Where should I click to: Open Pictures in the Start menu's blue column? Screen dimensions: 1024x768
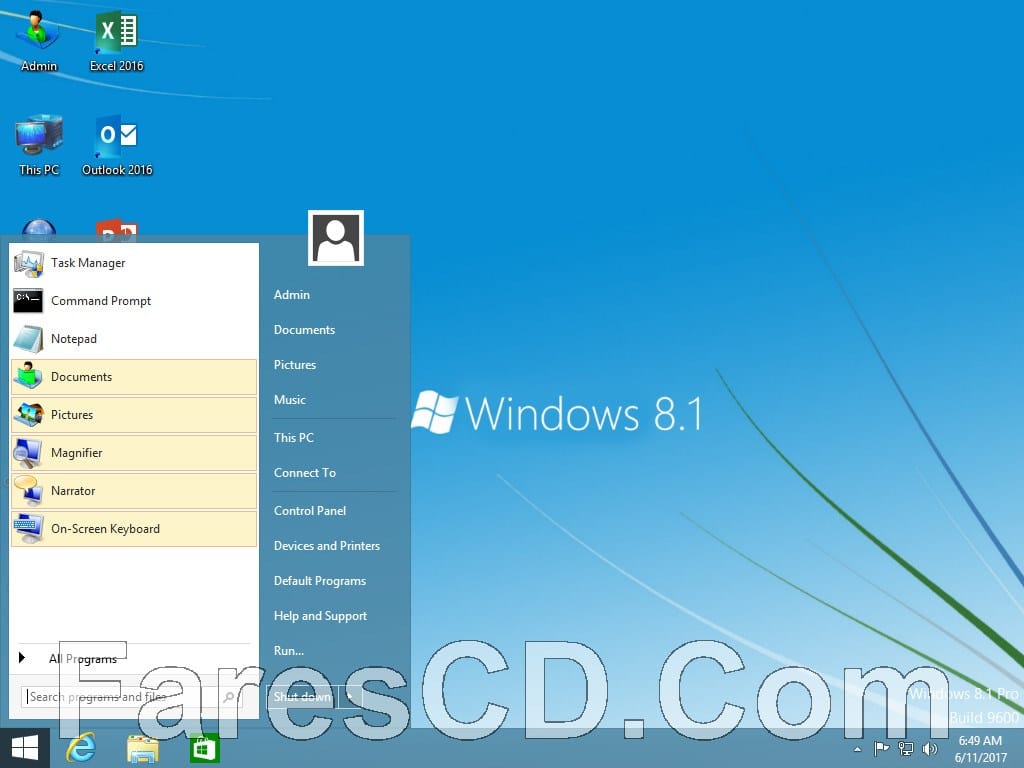tap(295, 364)
